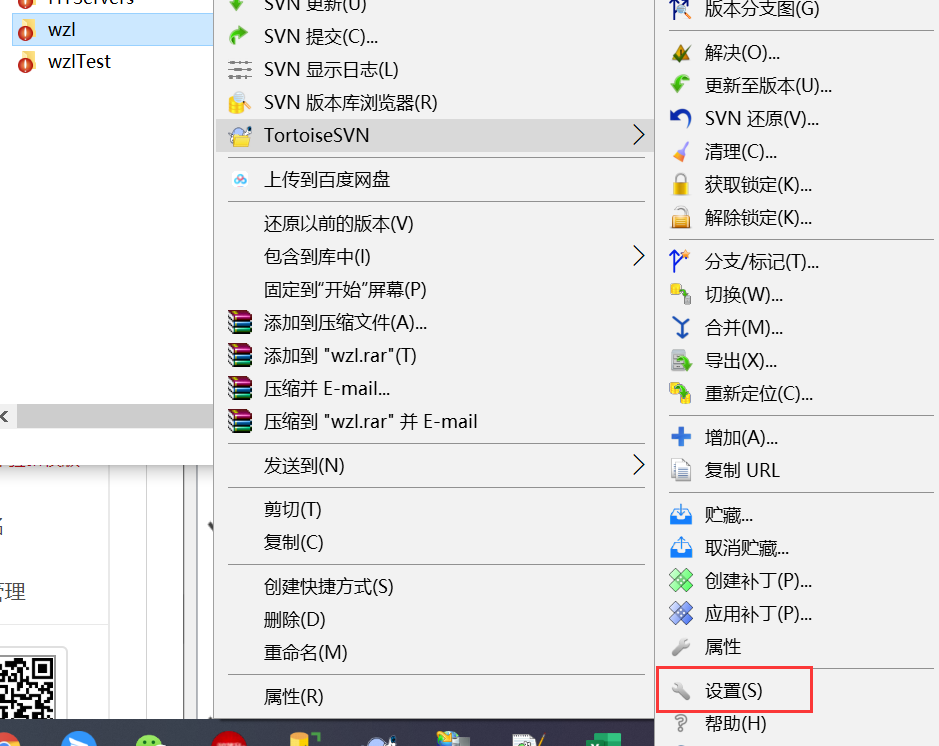
Task: Click the 创建补丁(P) green patch icon
Action: 681,580
